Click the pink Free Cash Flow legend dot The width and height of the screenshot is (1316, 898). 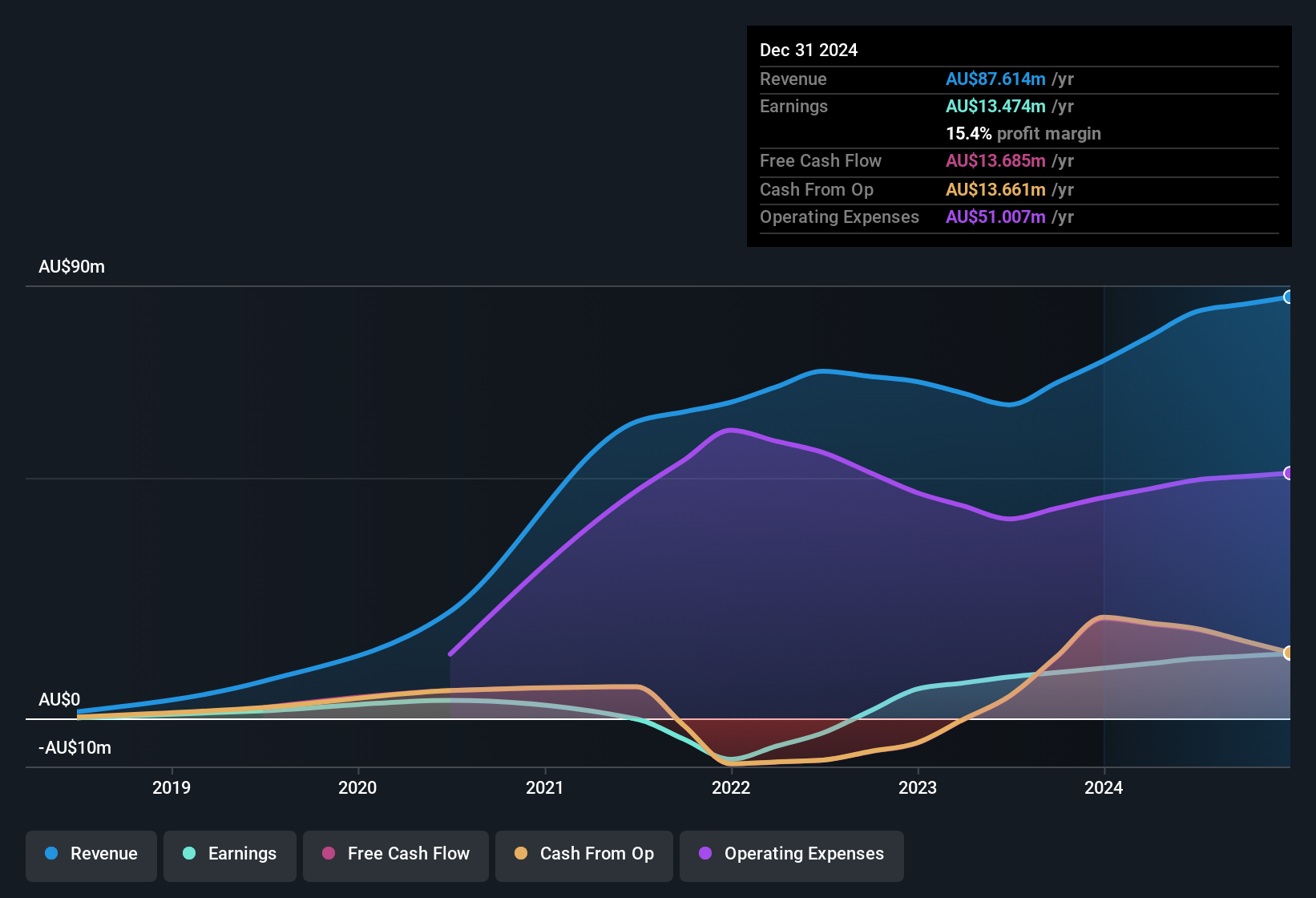(329, 853)
